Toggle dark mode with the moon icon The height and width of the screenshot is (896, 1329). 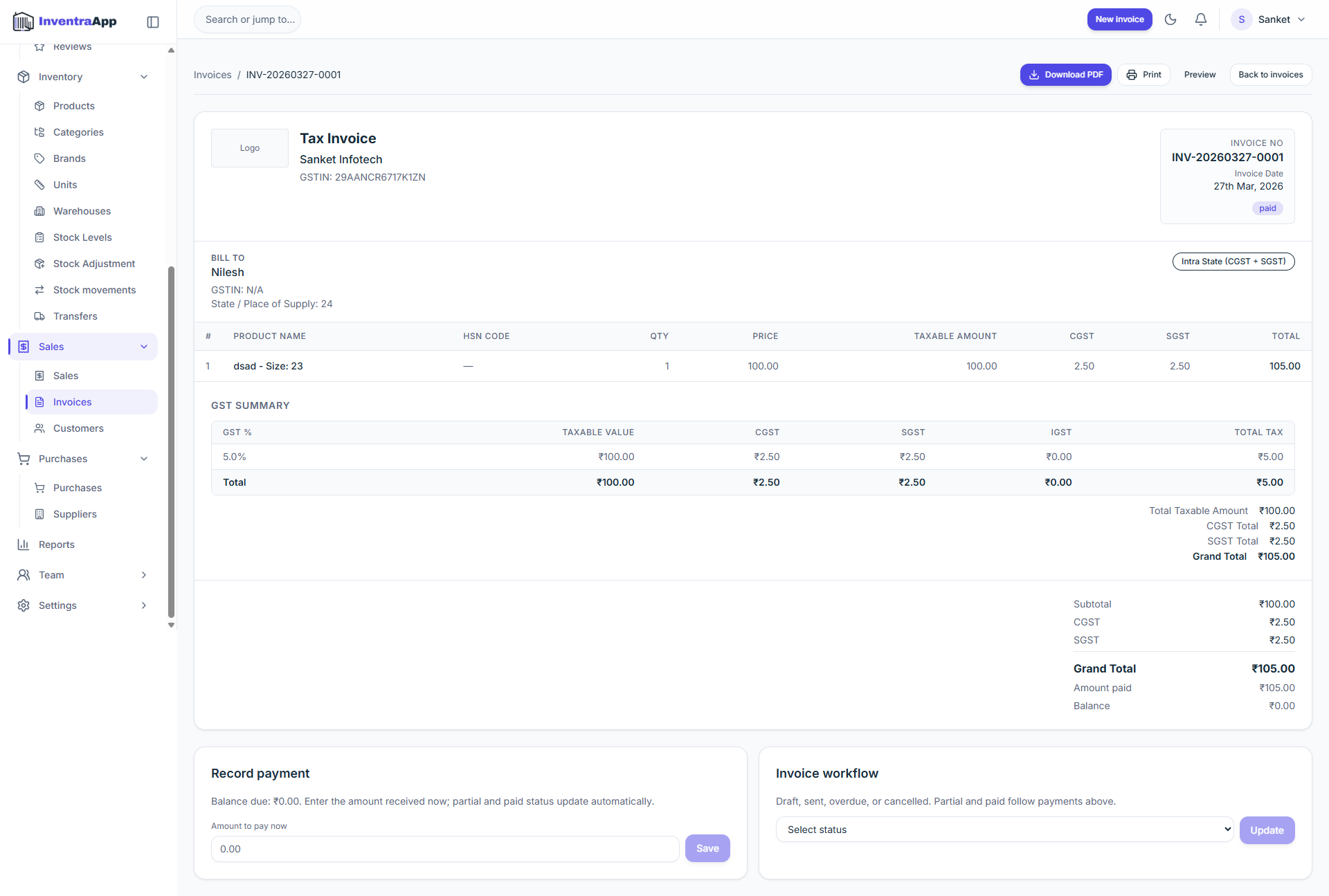[1170, 19]
